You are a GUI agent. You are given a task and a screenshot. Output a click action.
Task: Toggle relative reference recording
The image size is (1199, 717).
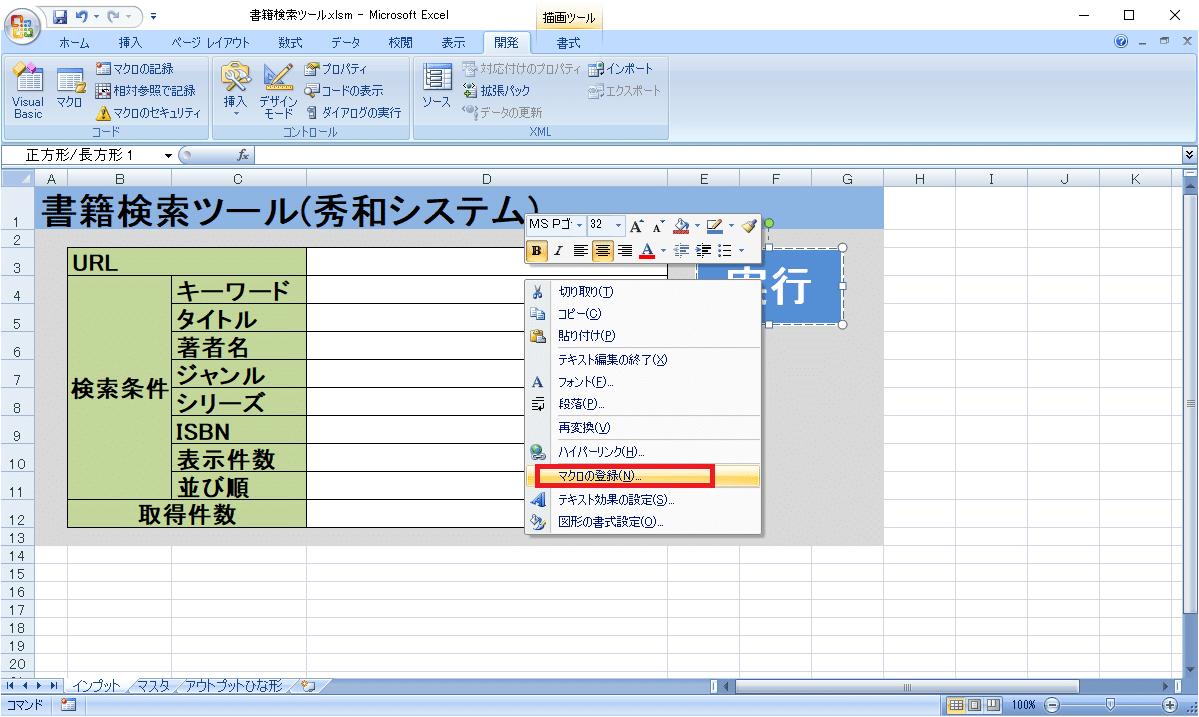[x=145, y=91]
